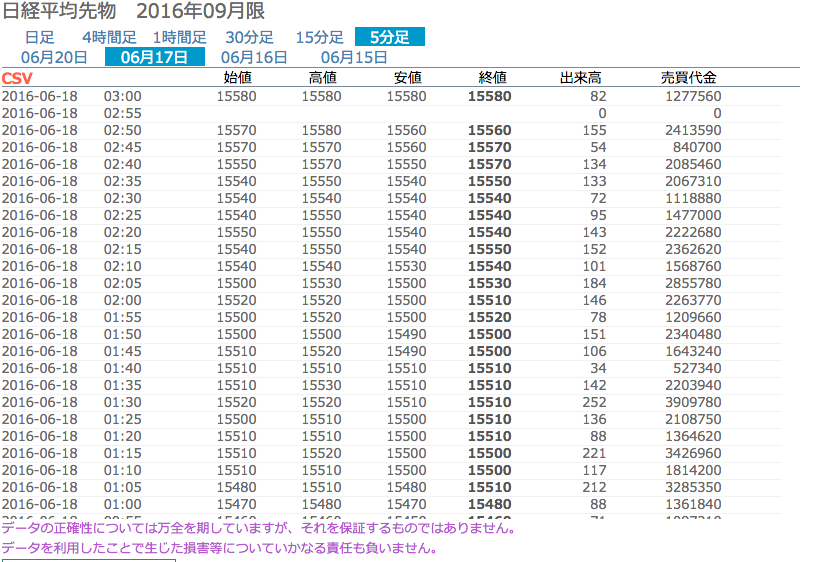818x562 pixels.
Task: Switch to the 日足 timeframe tab
Action: 40,38
